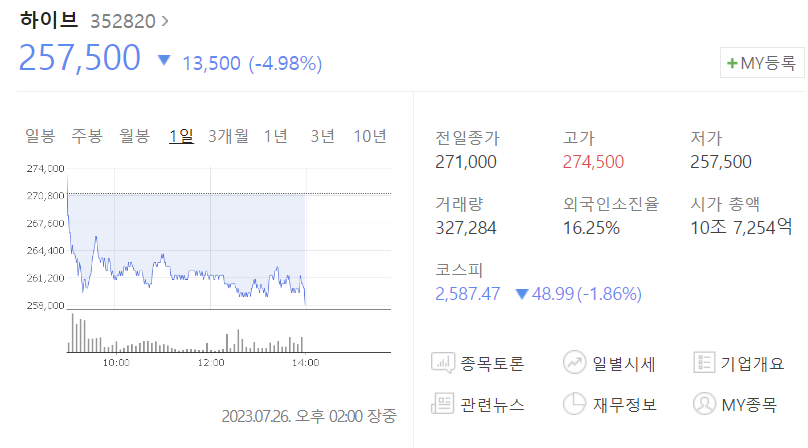This screenshot has height=448, width=808.
Task: Show the 1년 chart period
Action: 276,136
